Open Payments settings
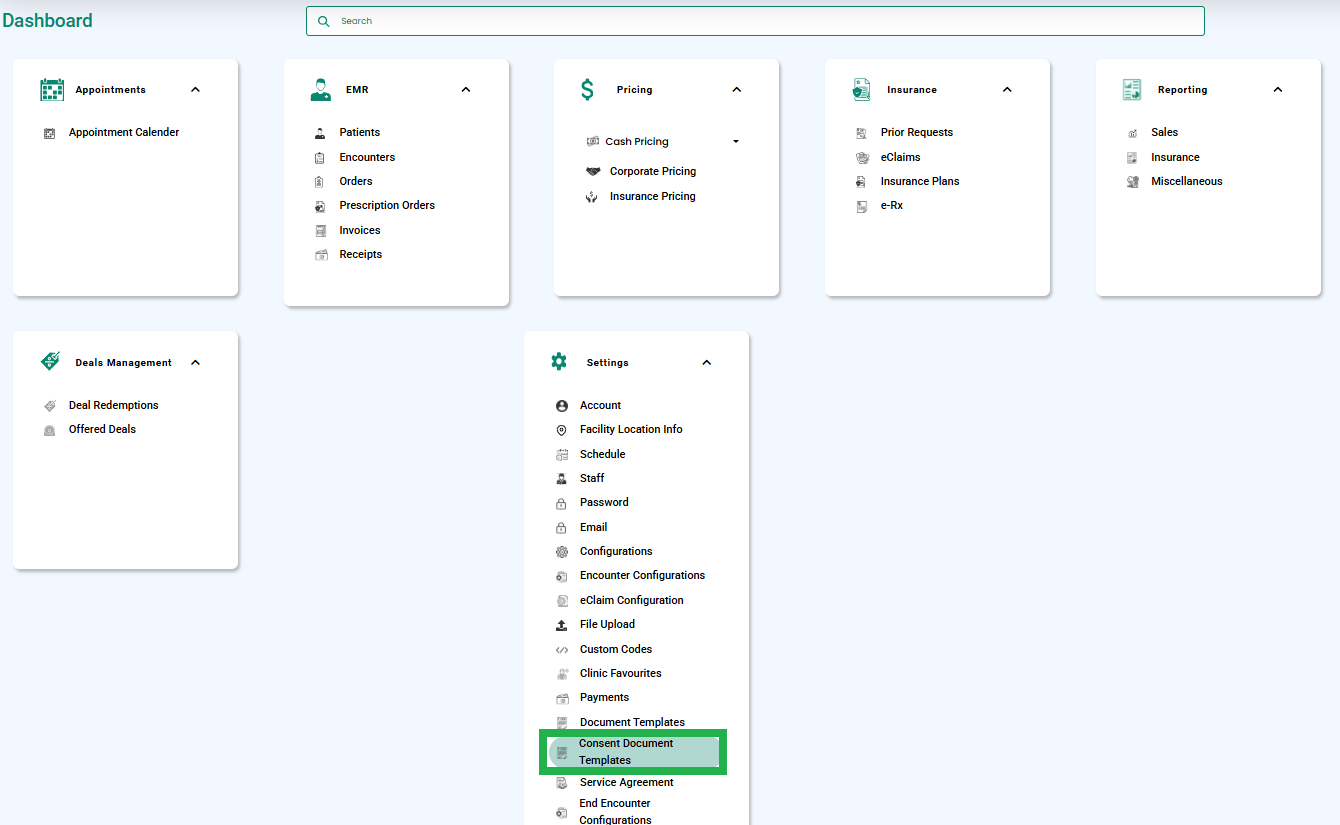Viewport: 1340px width, 825px height. tap(605, 698)
